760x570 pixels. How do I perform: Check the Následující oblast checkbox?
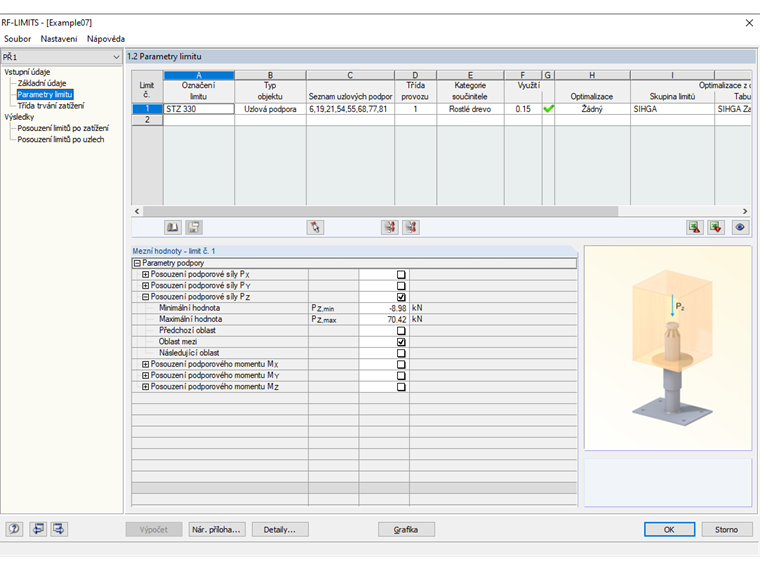(x=401, y=353)
